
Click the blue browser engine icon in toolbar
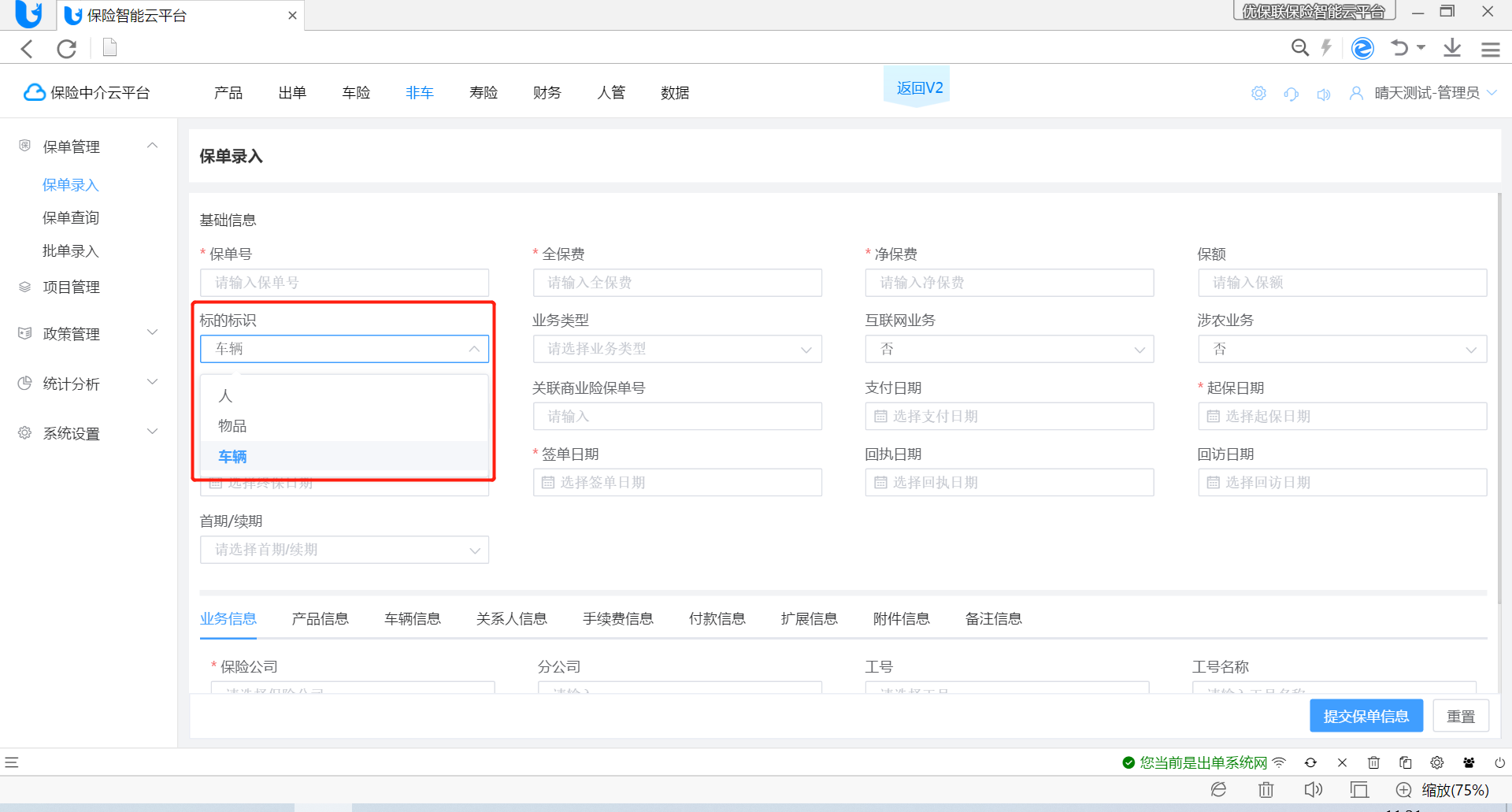(1362, 48)
